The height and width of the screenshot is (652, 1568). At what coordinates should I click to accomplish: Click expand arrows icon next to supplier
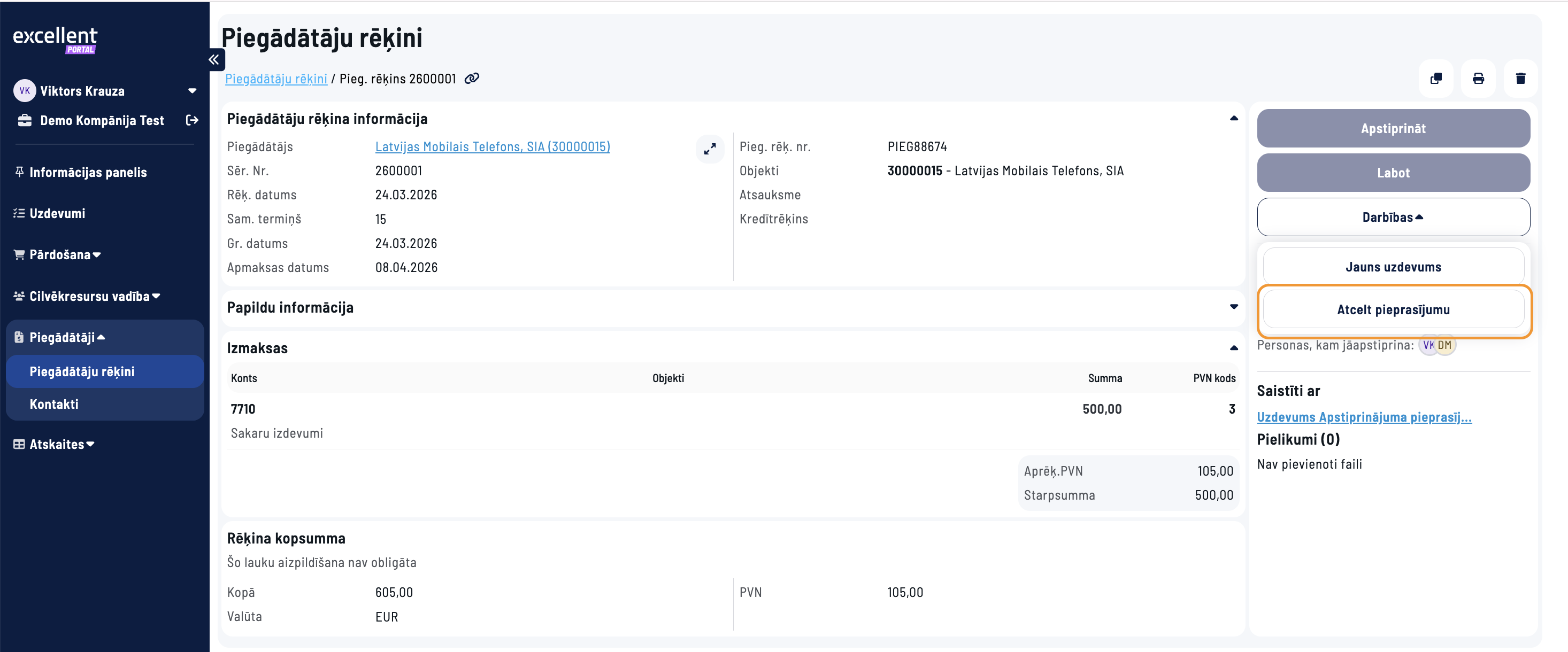[710, 149]
